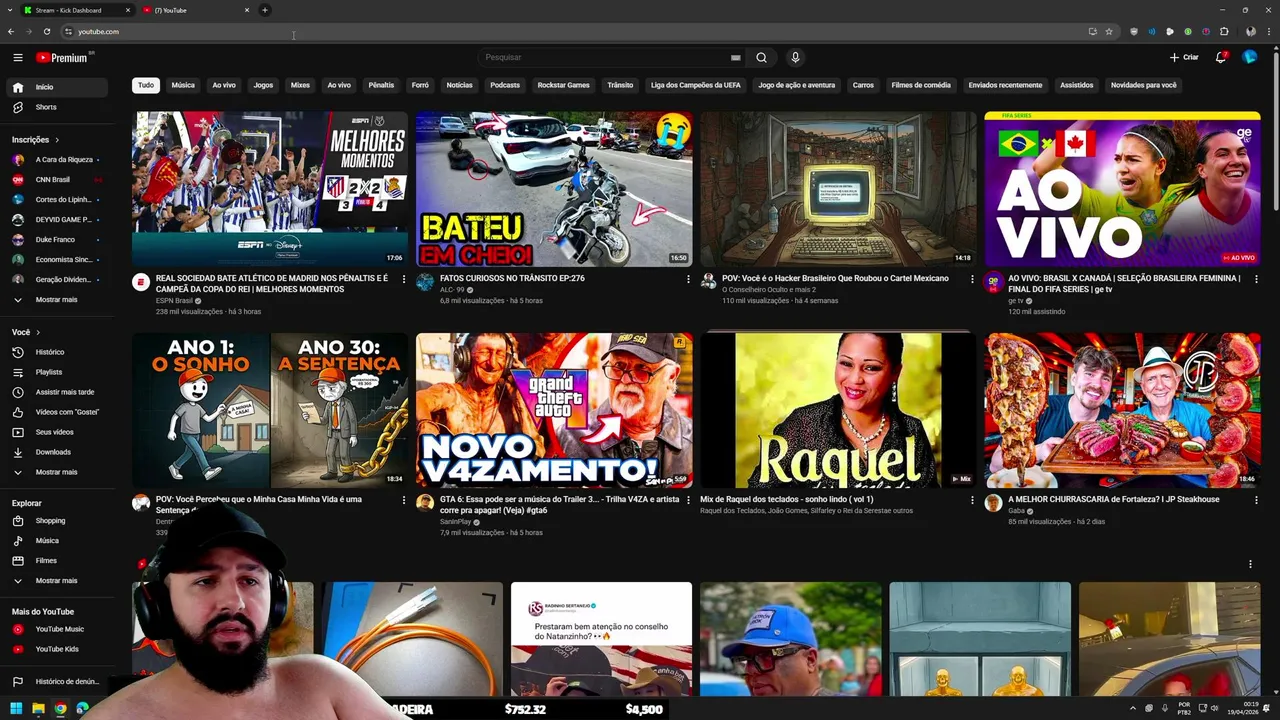Select Novidades para você chip
This screenshot has height=720, width=1280.
point(1144,85)
